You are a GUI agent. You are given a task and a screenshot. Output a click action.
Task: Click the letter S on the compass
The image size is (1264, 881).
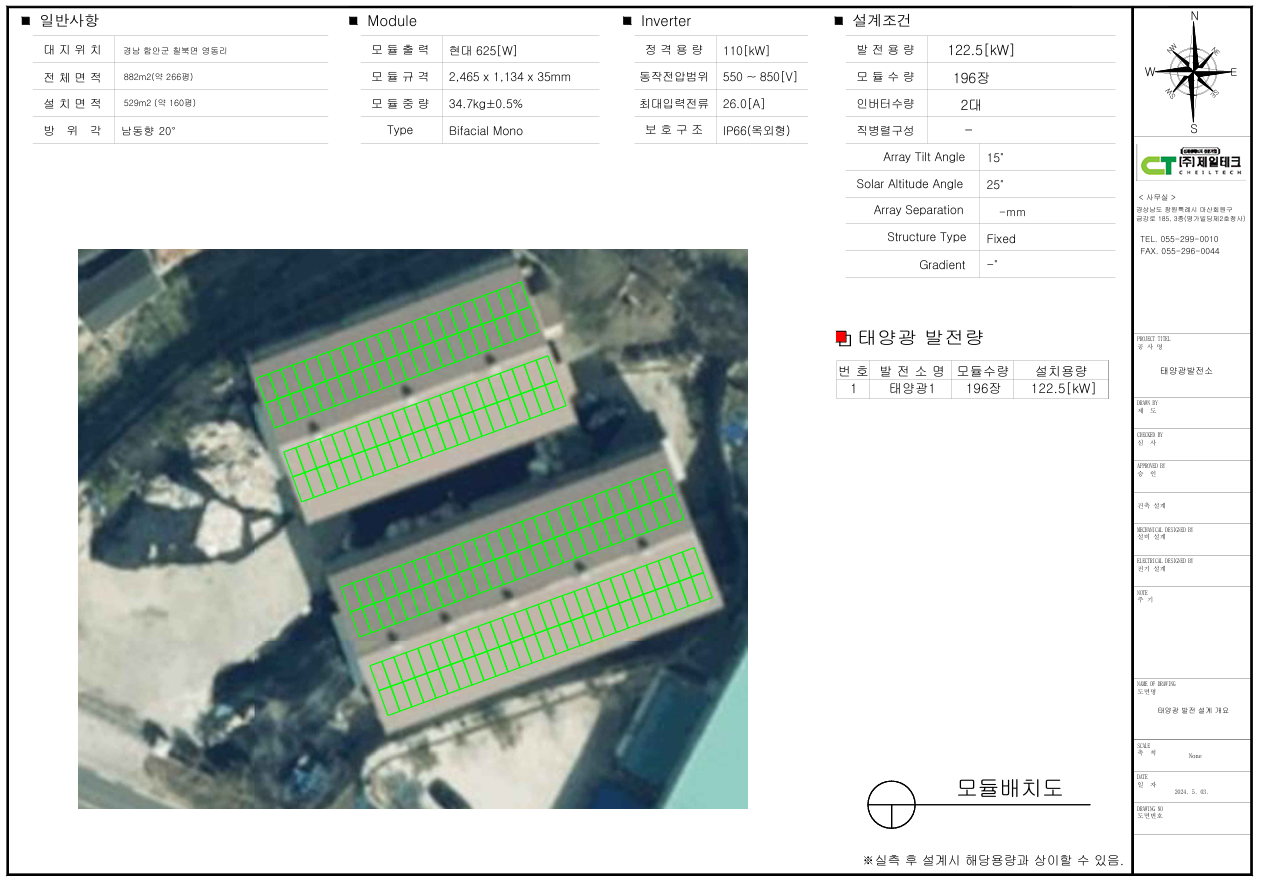pos(1194,128)
